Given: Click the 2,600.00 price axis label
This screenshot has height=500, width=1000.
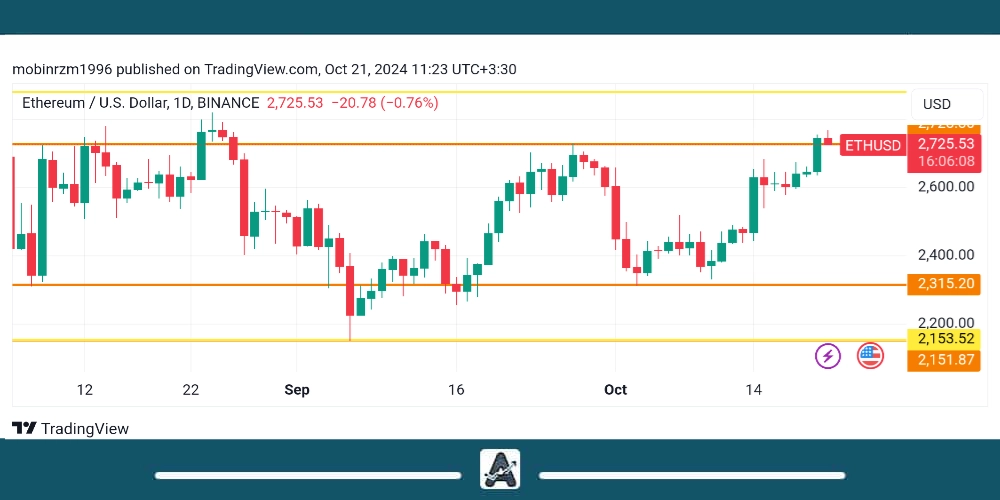Looking at the screenshot, I should [945, 186].
